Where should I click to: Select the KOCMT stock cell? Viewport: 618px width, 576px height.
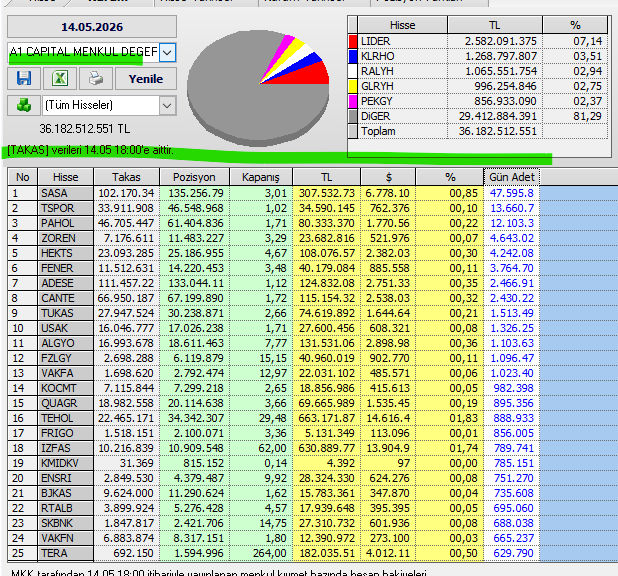[66, 388]
